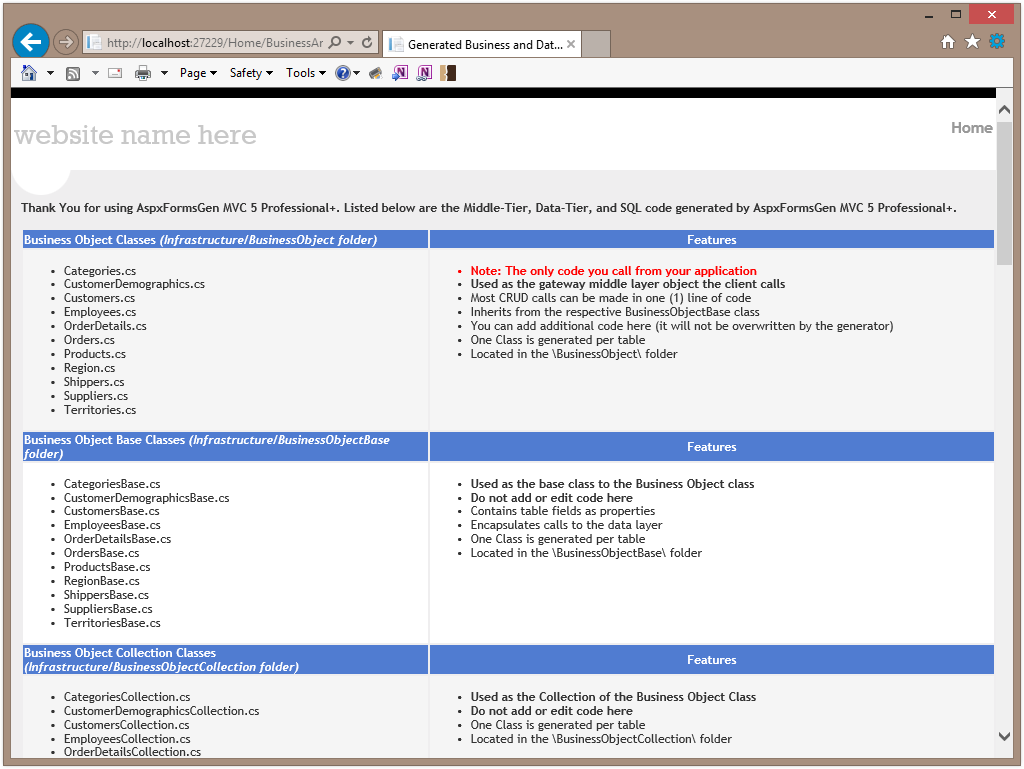Screen dimensions: 1024x769
Task: Click the 'Products.cs' list item
Action: [95, 354]
